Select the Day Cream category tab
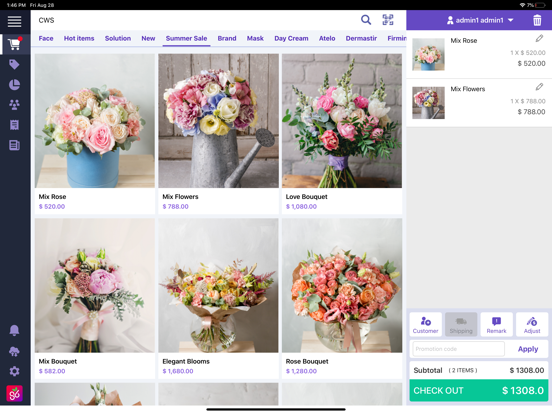 pos(291,38)
